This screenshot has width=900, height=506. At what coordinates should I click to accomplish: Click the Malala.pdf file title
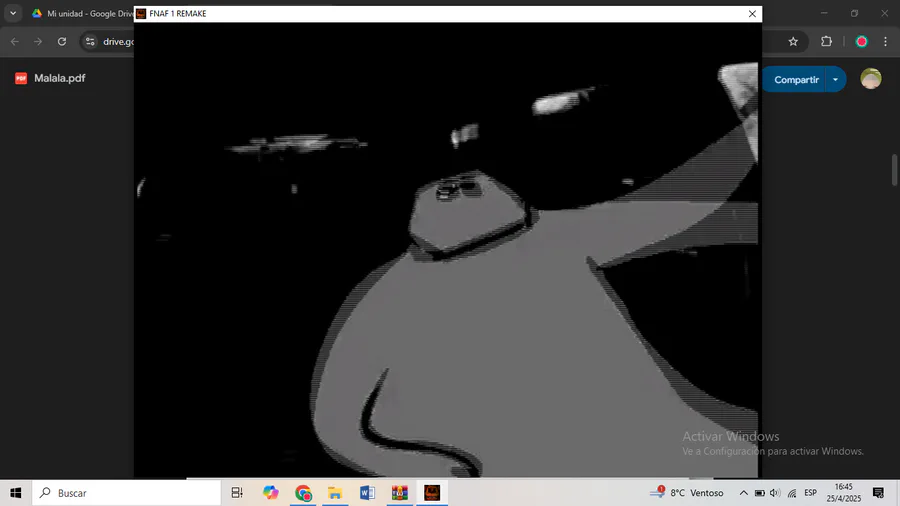coord(60,78)
